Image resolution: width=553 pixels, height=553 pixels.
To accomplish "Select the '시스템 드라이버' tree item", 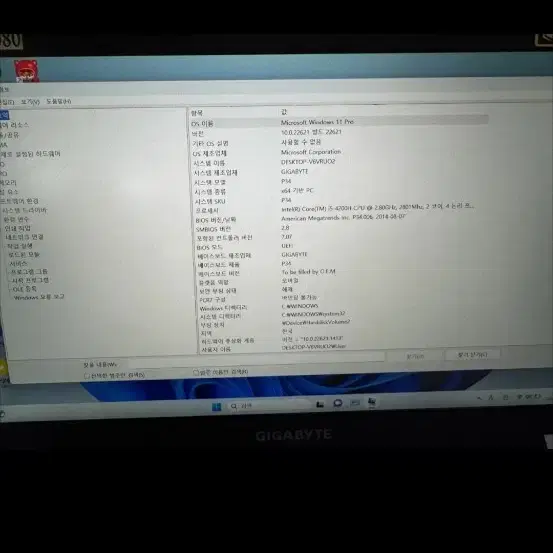I will (24, 211).
